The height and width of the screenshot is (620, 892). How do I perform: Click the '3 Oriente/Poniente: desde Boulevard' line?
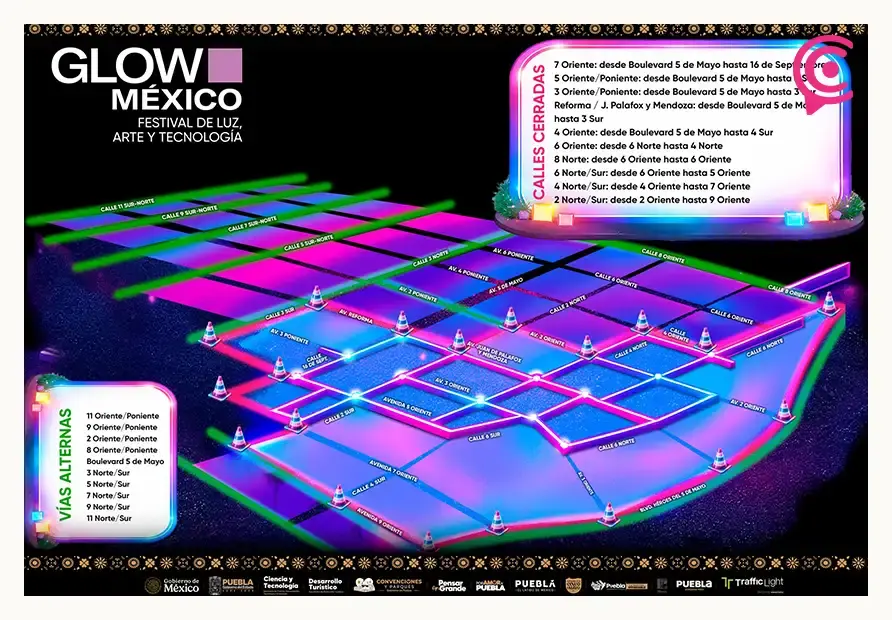(x=684, y=92)
